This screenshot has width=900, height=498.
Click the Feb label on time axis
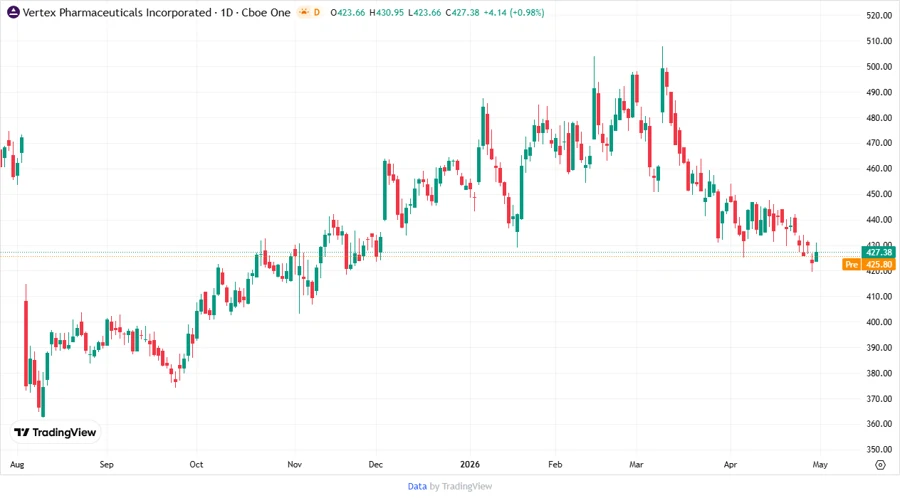[x=555, y=464]
